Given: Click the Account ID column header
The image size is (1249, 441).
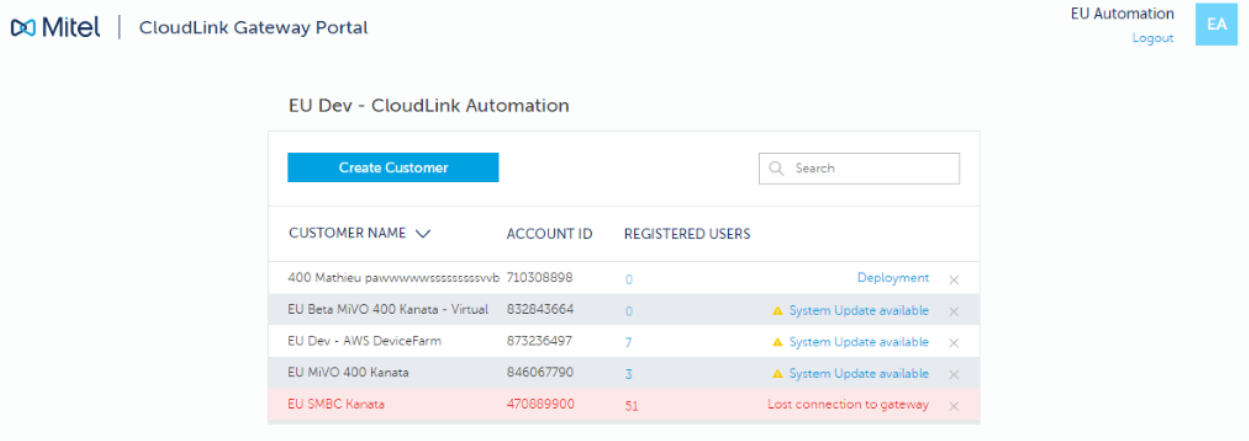Looking at the screenshot, I should coord(549,234).
